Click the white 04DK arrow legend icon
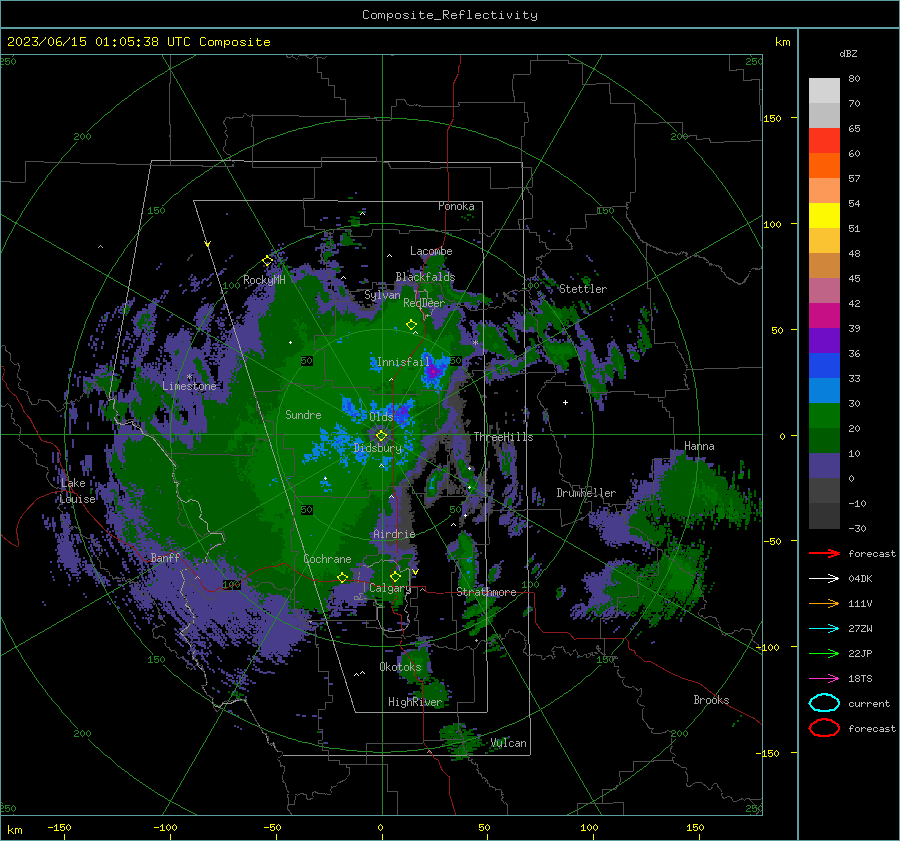This screenshot has height=841, width=900. (824, 578)
